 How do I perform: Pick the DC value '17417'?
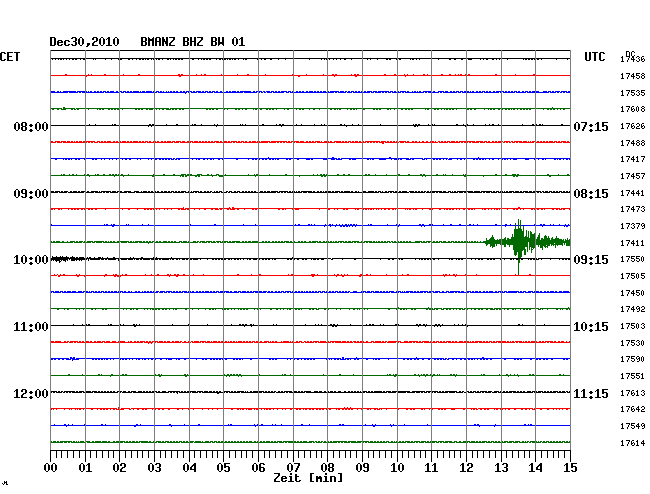tap(633, 159)
